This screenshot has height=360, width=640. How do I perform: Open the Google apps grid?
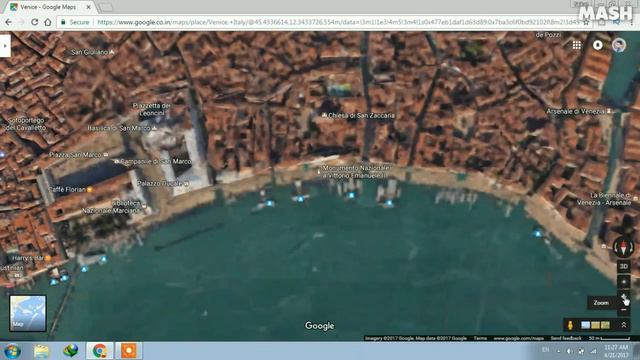(x=576, y=45)
